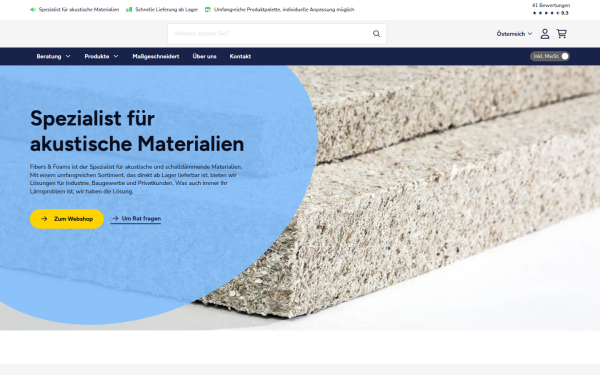Click the Spezialist für akustische Materialien headline
Screen dimensions: 600x375
[137, 131]
